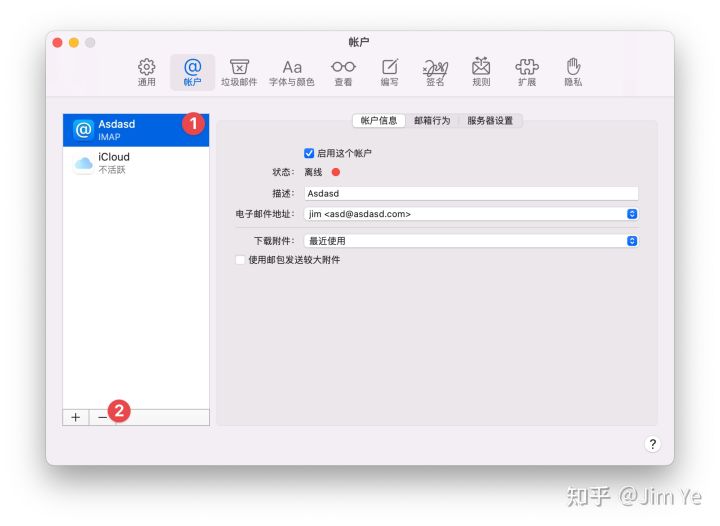
Task: Switch to the 邮箱行为 tab
Action: tap(432, 121)
